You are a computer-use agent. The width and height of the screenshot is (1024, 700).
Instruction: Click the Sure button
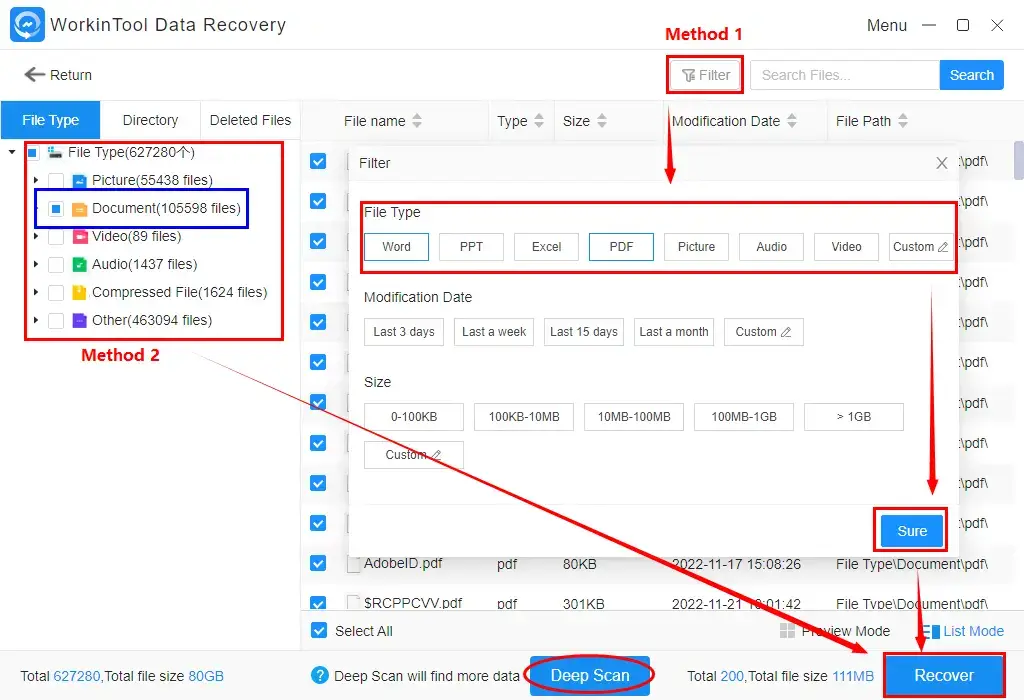[x=912, y=531]
